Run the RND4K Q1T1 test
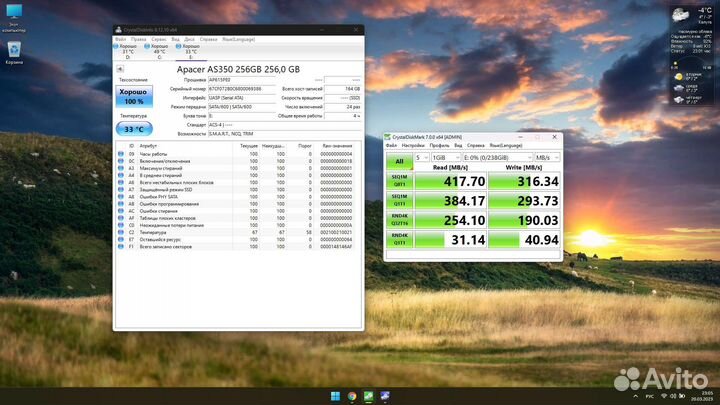The height and width of the screenshot is (405, 720). [399, 239]
